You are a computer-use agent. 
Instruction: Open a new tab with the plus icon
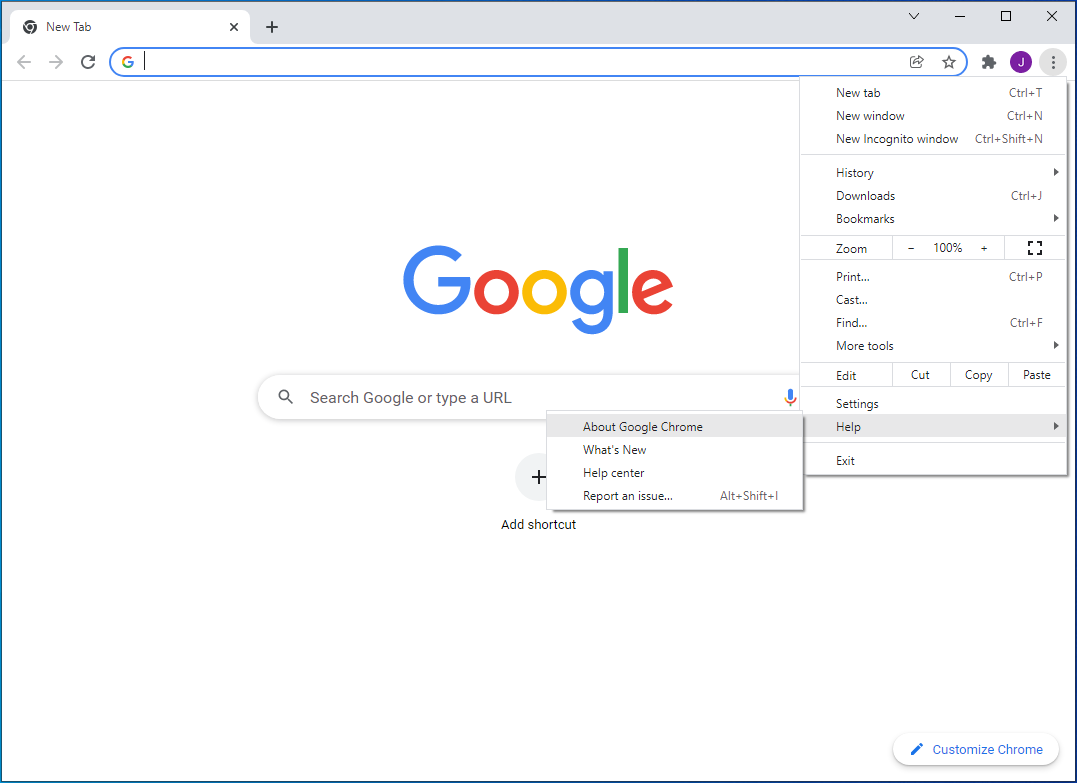point(271,27)
